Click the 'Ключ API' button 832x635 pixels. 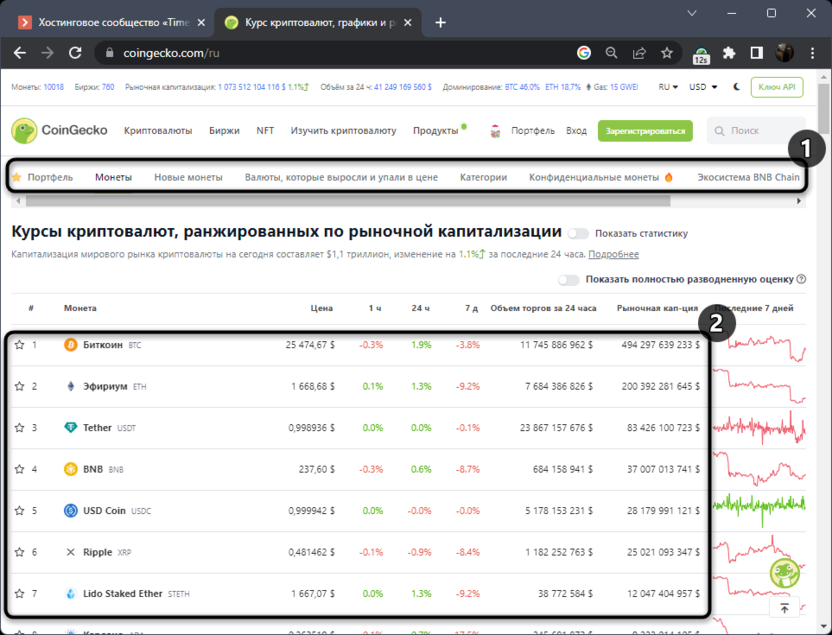coord(777,87)
